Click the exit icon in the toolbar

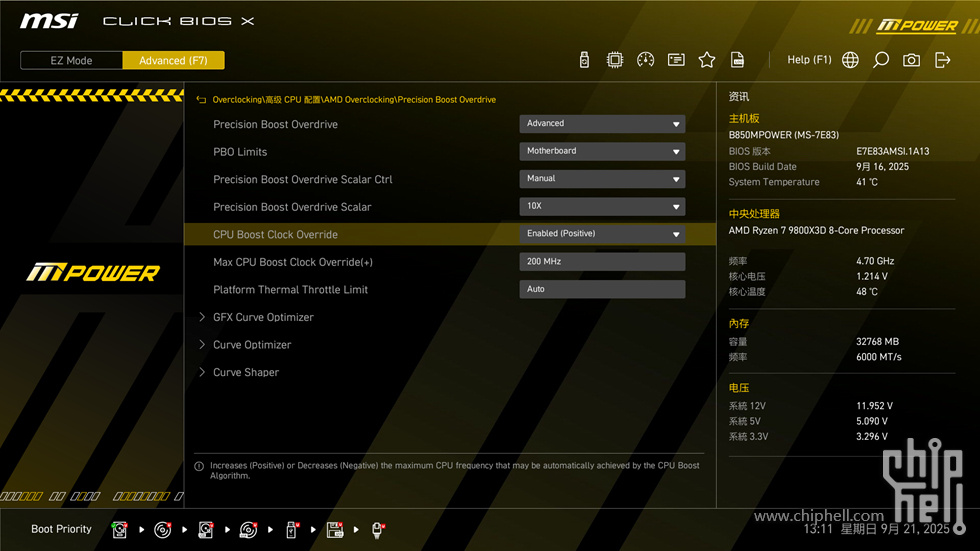pyautogui.click(x=942, y=60)
